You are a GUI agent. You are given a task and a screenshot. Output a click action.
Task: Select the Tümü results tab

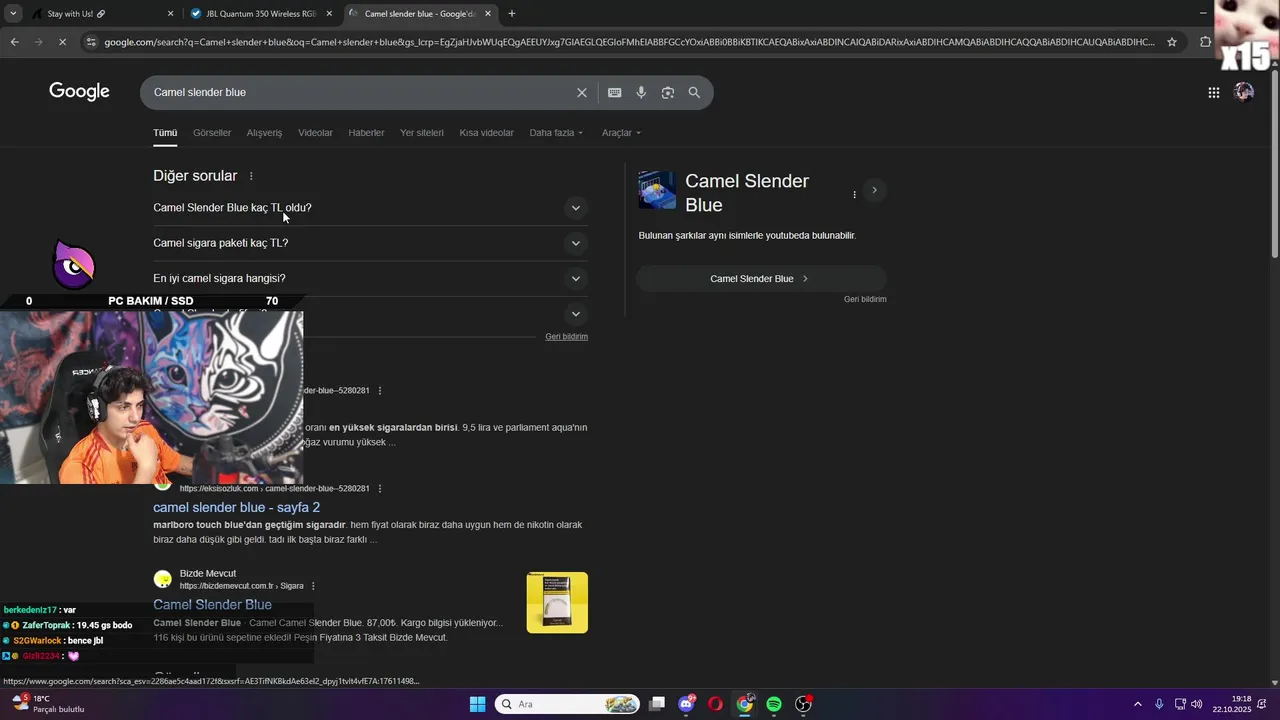165,132
